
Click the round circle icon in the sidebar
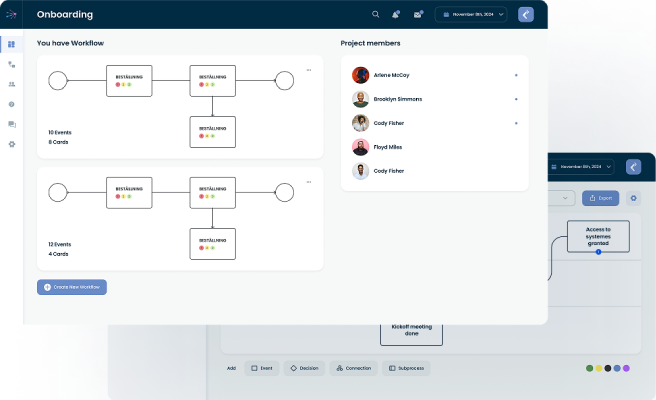pos(12,104)
